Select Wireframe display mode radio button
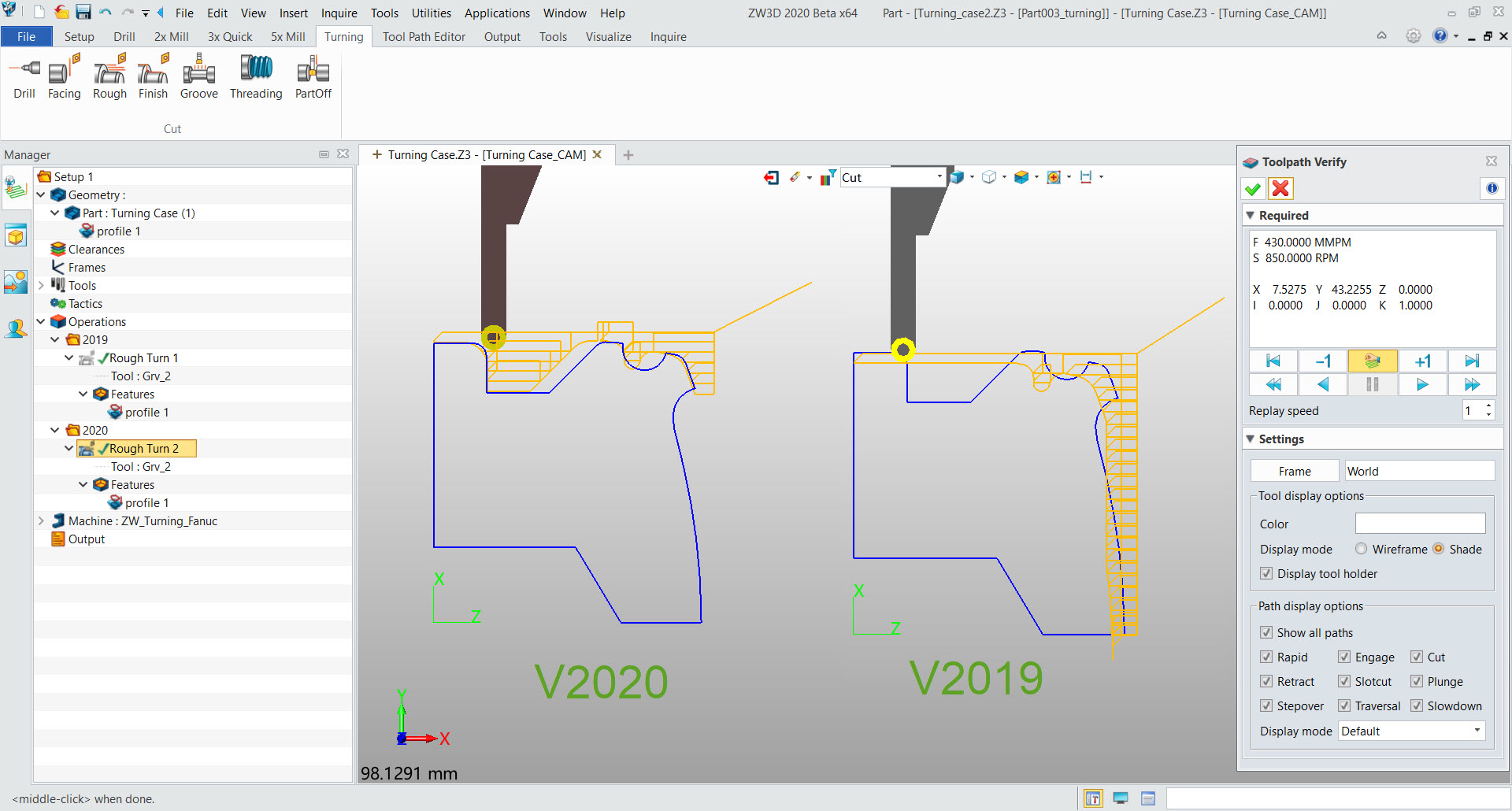The width and height of the screenshot is (1512, 811). pos(1361,550)
